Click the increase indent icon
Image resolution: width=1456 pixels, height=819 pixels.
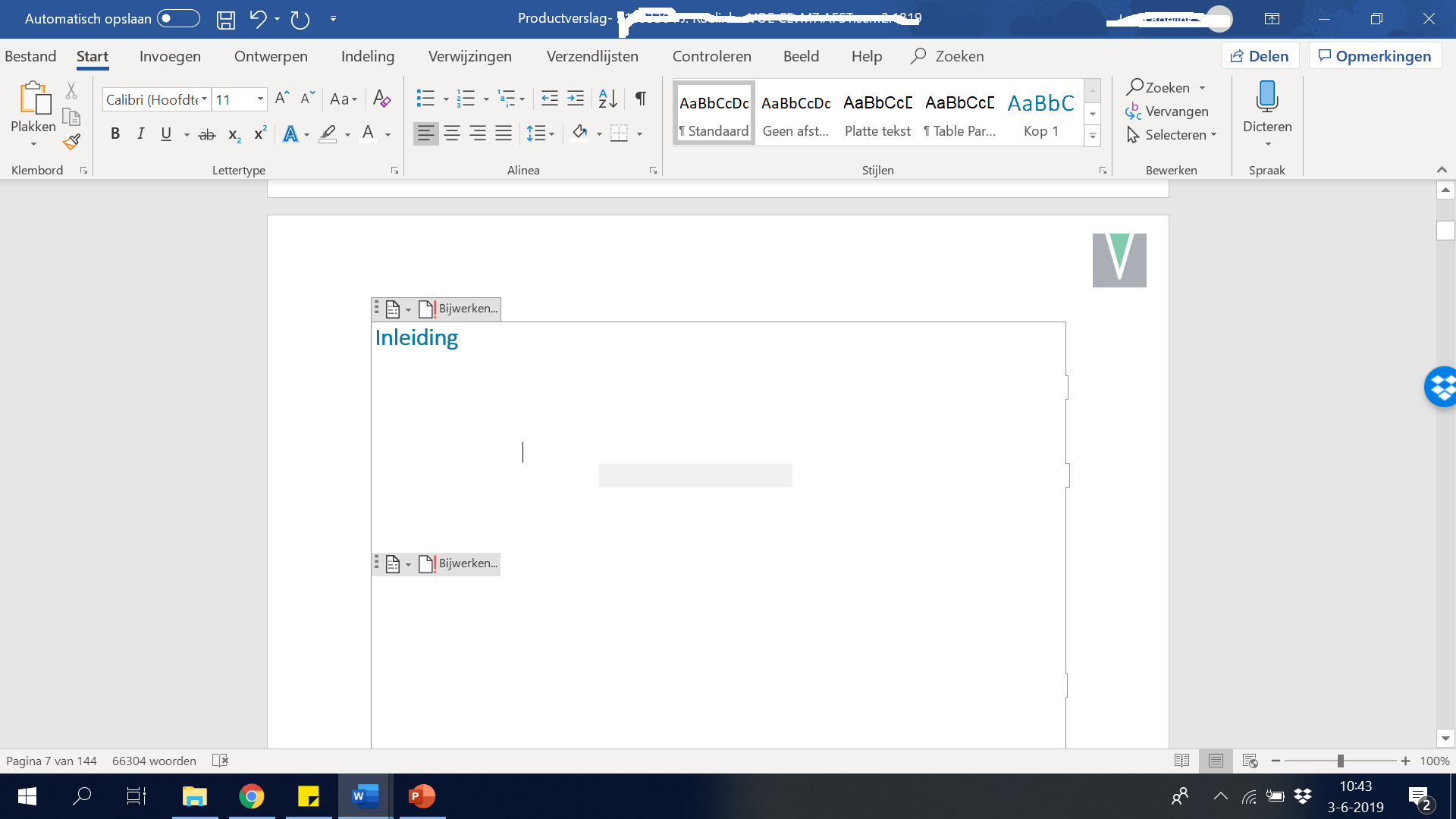pos(576,99)
